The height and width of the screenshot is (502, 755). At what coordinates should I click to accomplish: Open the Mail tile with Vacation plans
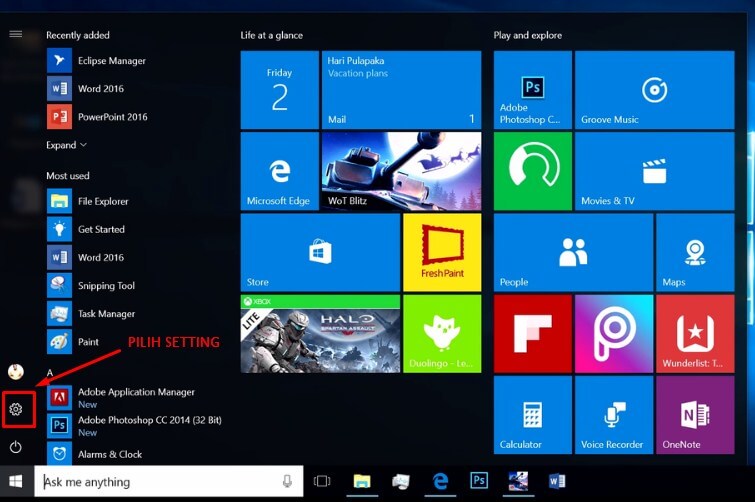(402, 90)
